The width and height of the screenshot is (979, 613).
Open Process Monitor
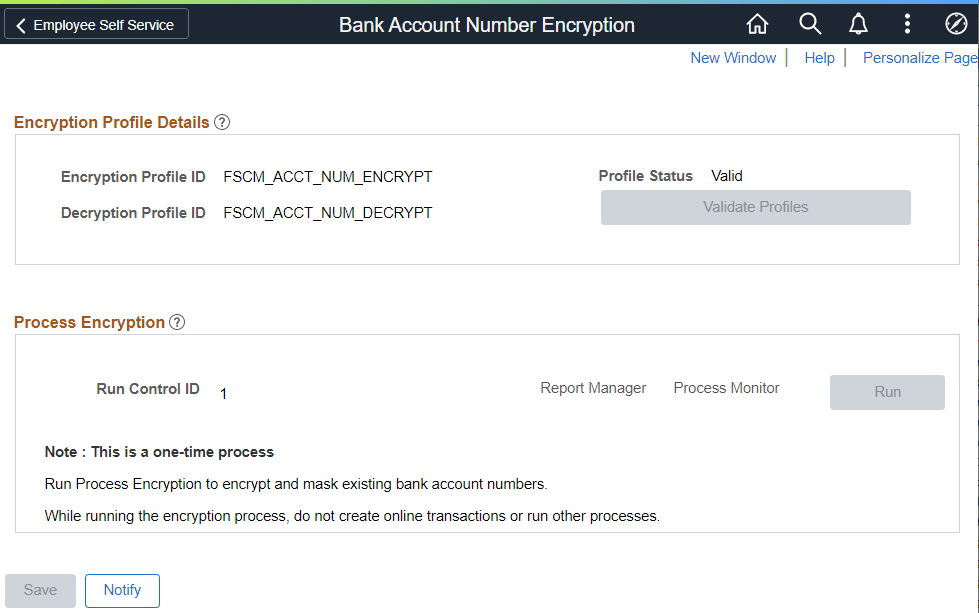(x=726, y=387)
